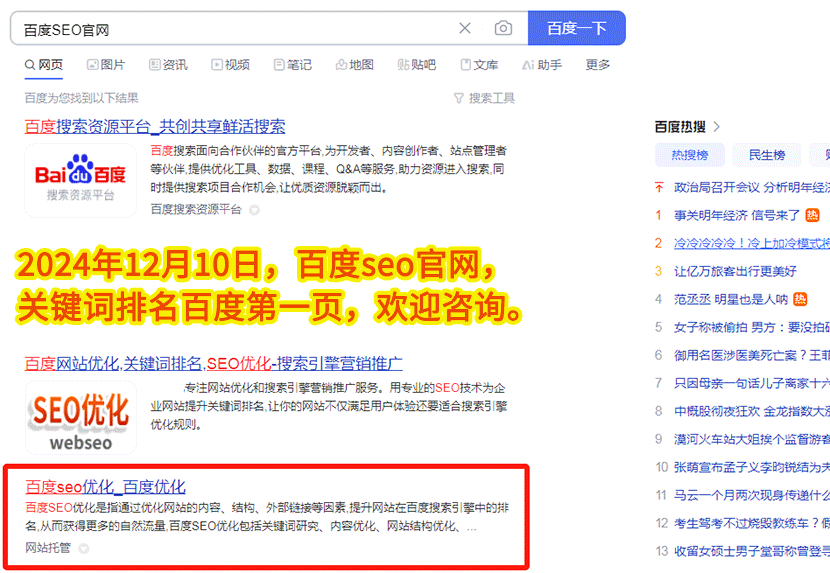Open hot topic 冷冷冷冷！冷上加冷模式
Image resolution: width=830 pixels, height=573 pixels.
tap(752, 243)
